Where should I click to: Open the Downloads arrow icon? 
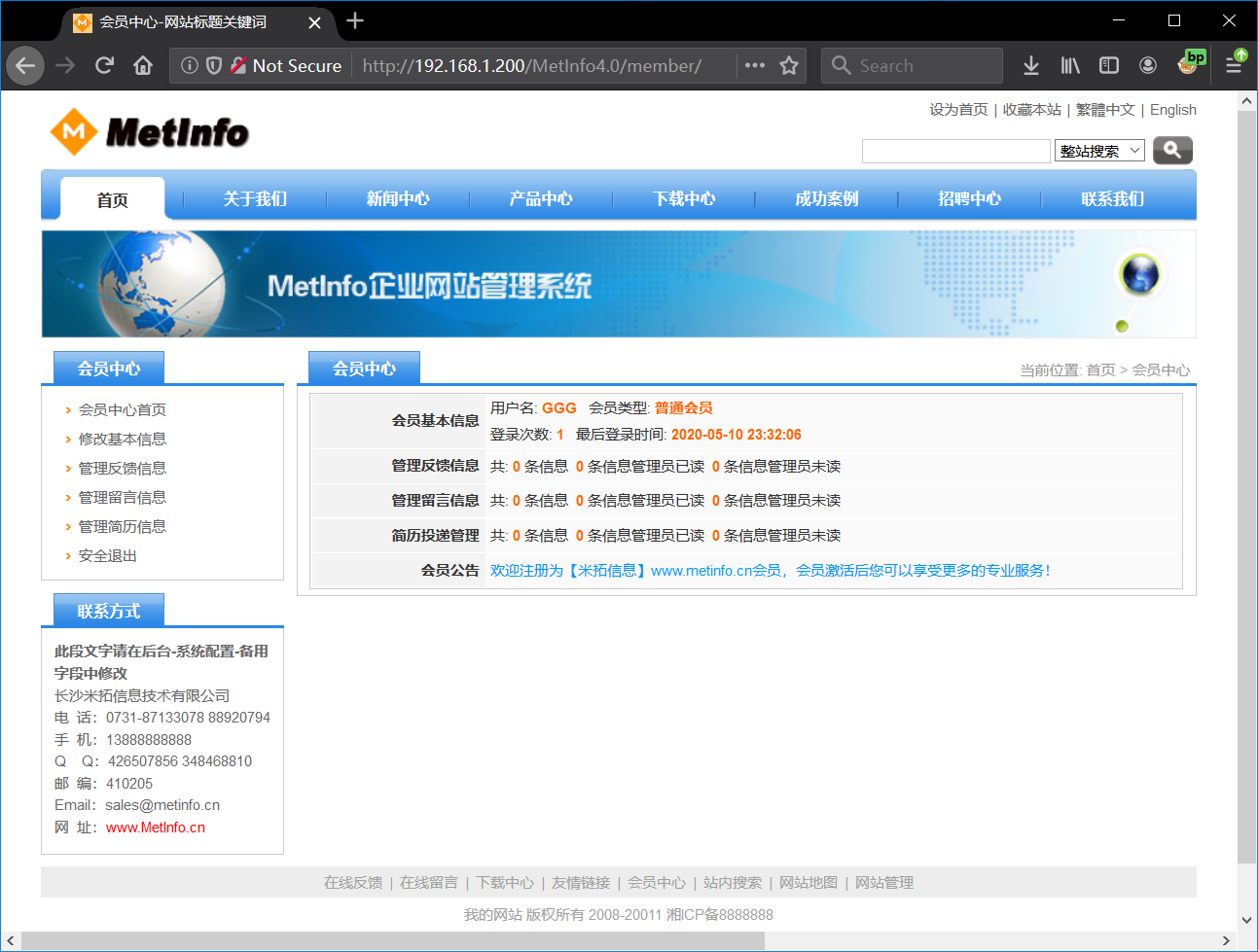1031,65
